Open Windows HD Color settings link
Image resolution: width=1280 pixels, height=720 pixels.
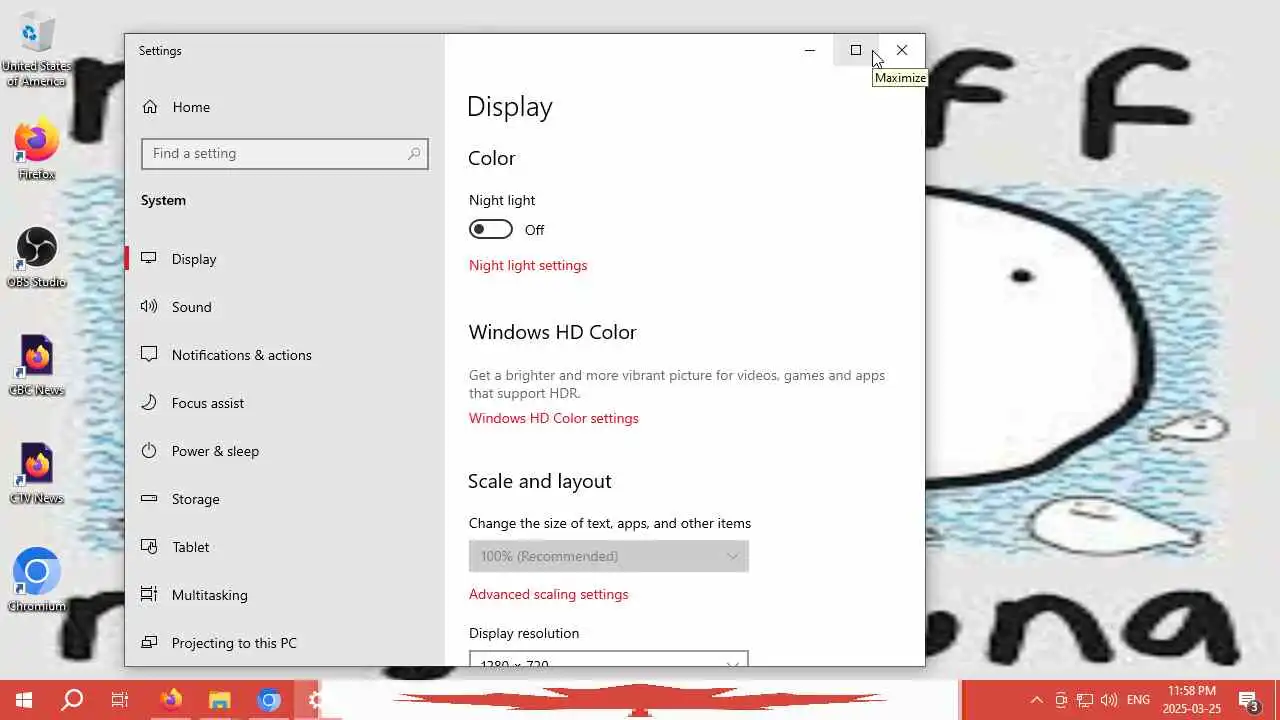pos(553,418)
